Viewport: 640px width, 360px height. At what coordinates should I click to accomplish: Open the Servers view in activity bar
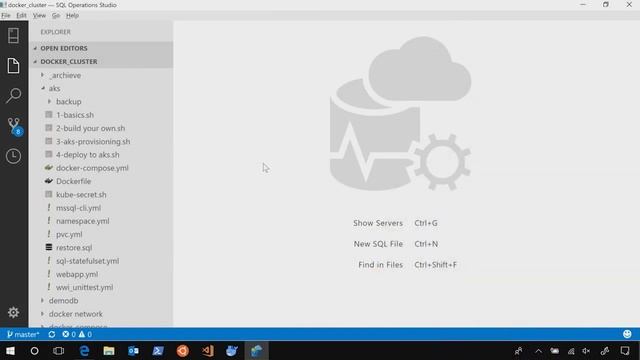(13, 36)
